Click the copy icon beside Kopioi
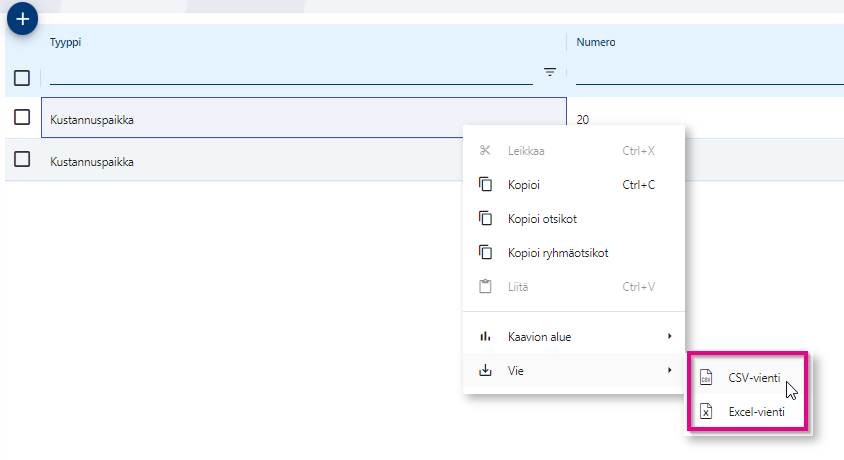The image size is (844, 460). pos(486,185)
